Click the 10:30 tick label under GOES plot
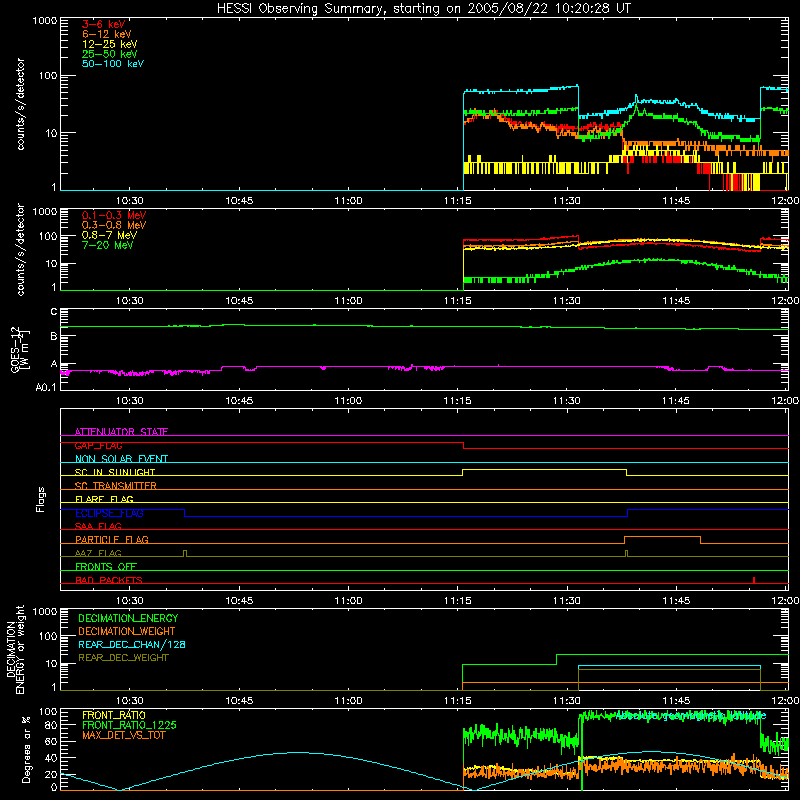Screen dimensions: 800x800 pos(130,401)
